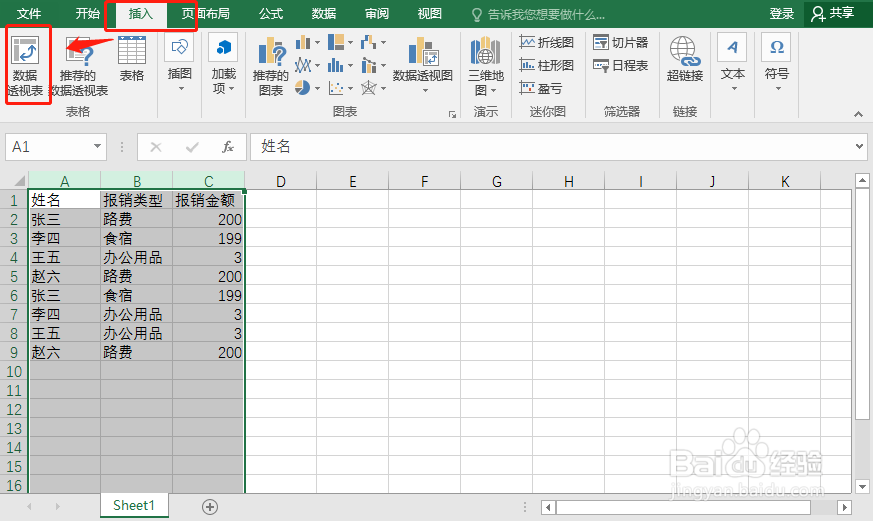Switch to the 视图 View tab
Screen dimensions: 873x521
(429, 13)
